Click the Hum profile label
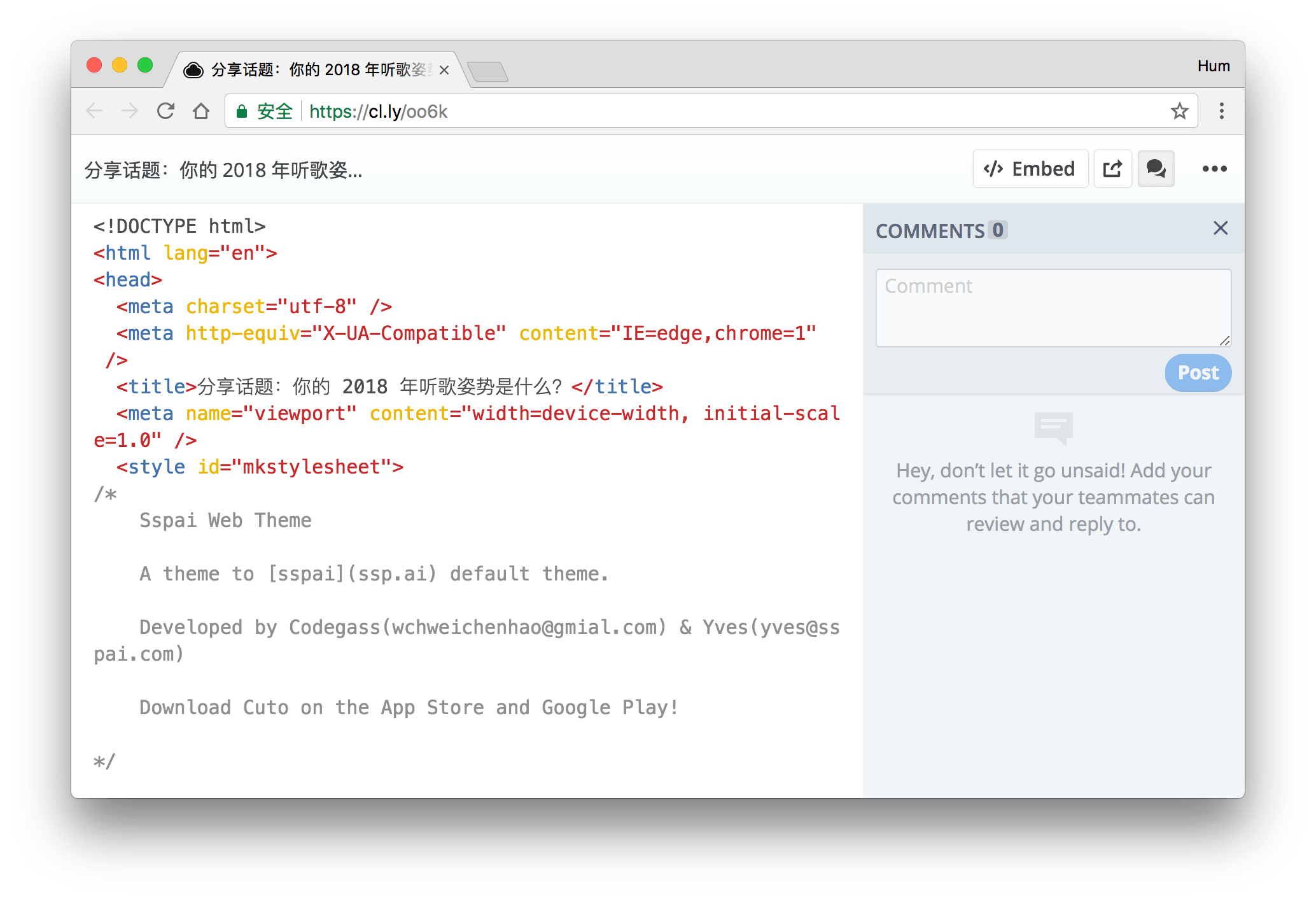Viewport: 1316px width, 900px height. 1213,66
